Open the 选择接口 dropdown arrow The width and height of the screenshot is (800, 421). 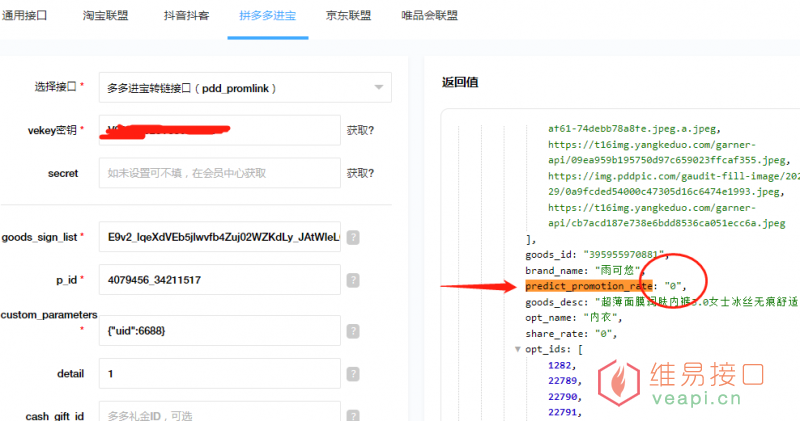[379, 88]
